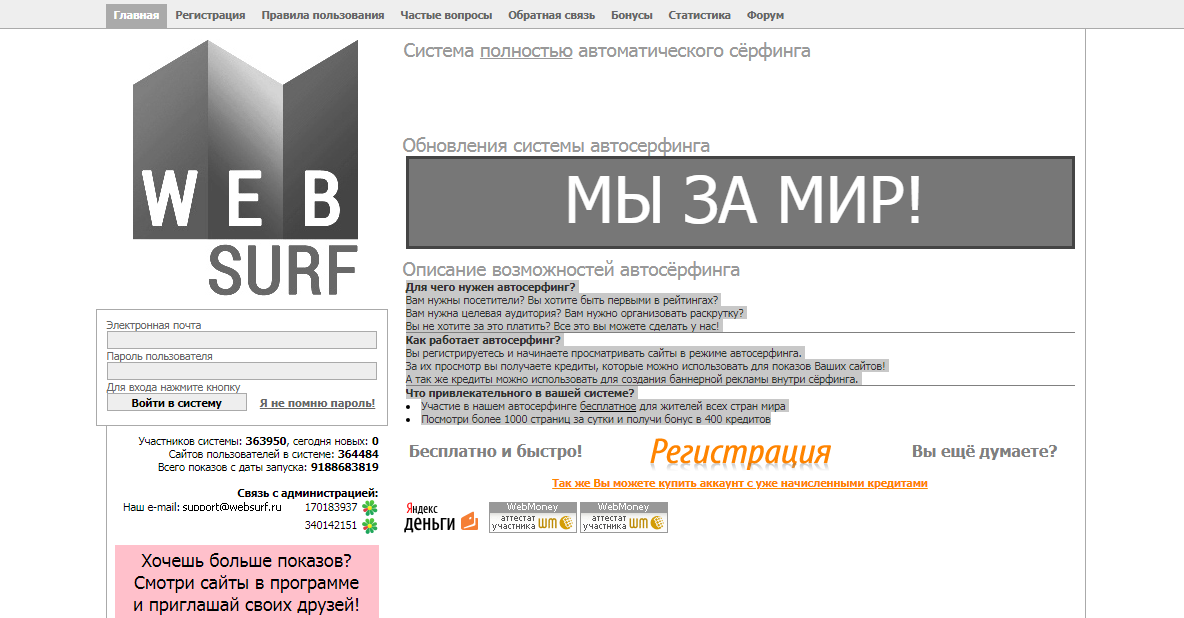Go to the Регистрация menu item
This screenshot has width=1184, height=618.
pos(210,16)
